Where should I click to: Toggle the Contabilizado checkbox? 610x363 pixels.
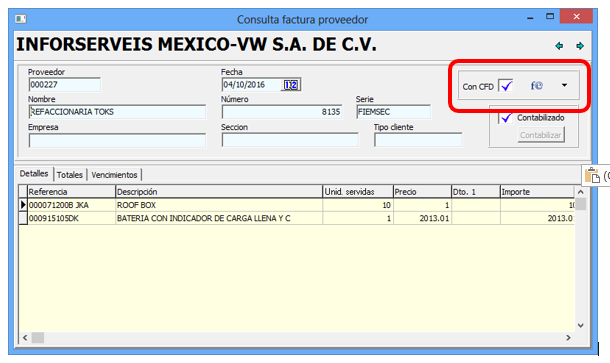tap(506, 117)
